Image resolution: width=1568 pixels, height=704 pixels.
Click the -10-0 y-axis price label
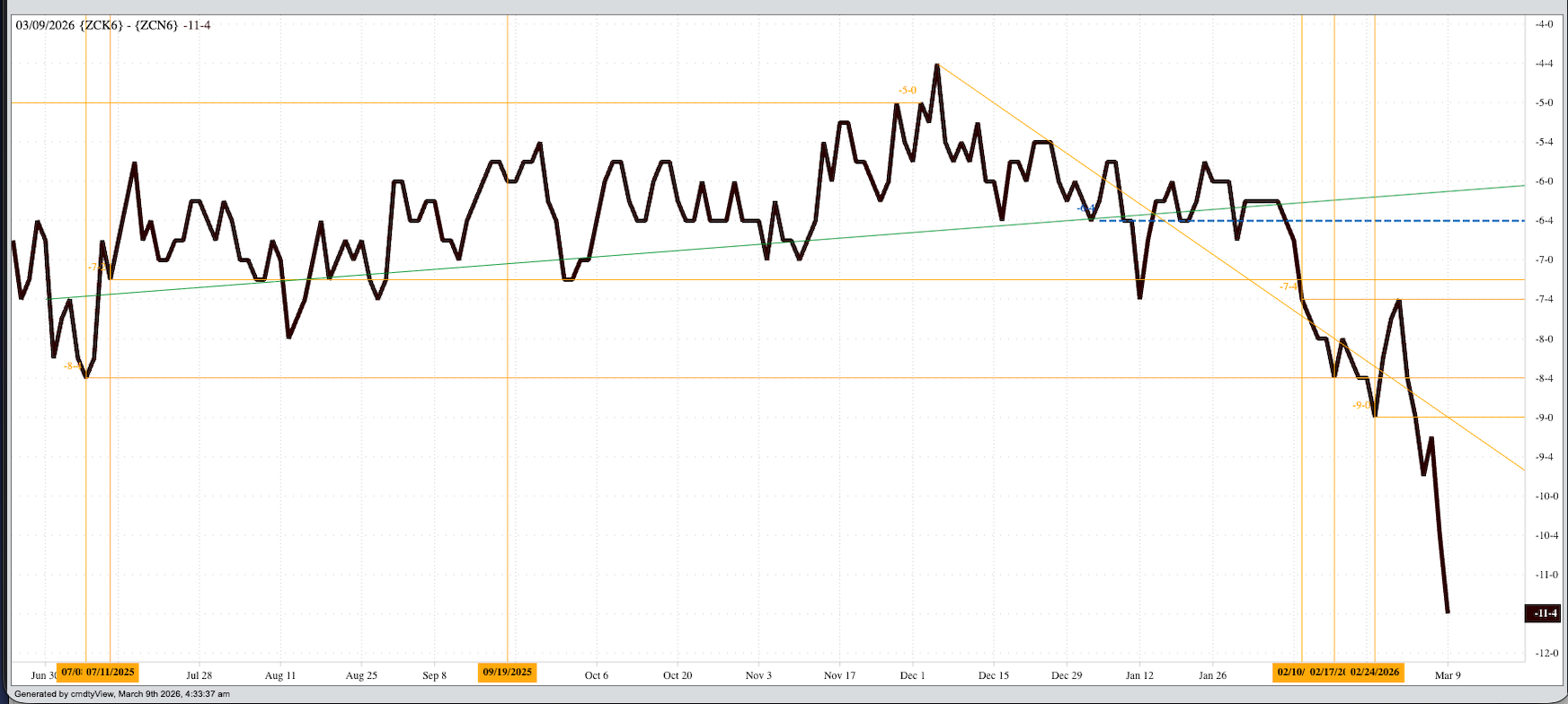[x=1545, y=497]
